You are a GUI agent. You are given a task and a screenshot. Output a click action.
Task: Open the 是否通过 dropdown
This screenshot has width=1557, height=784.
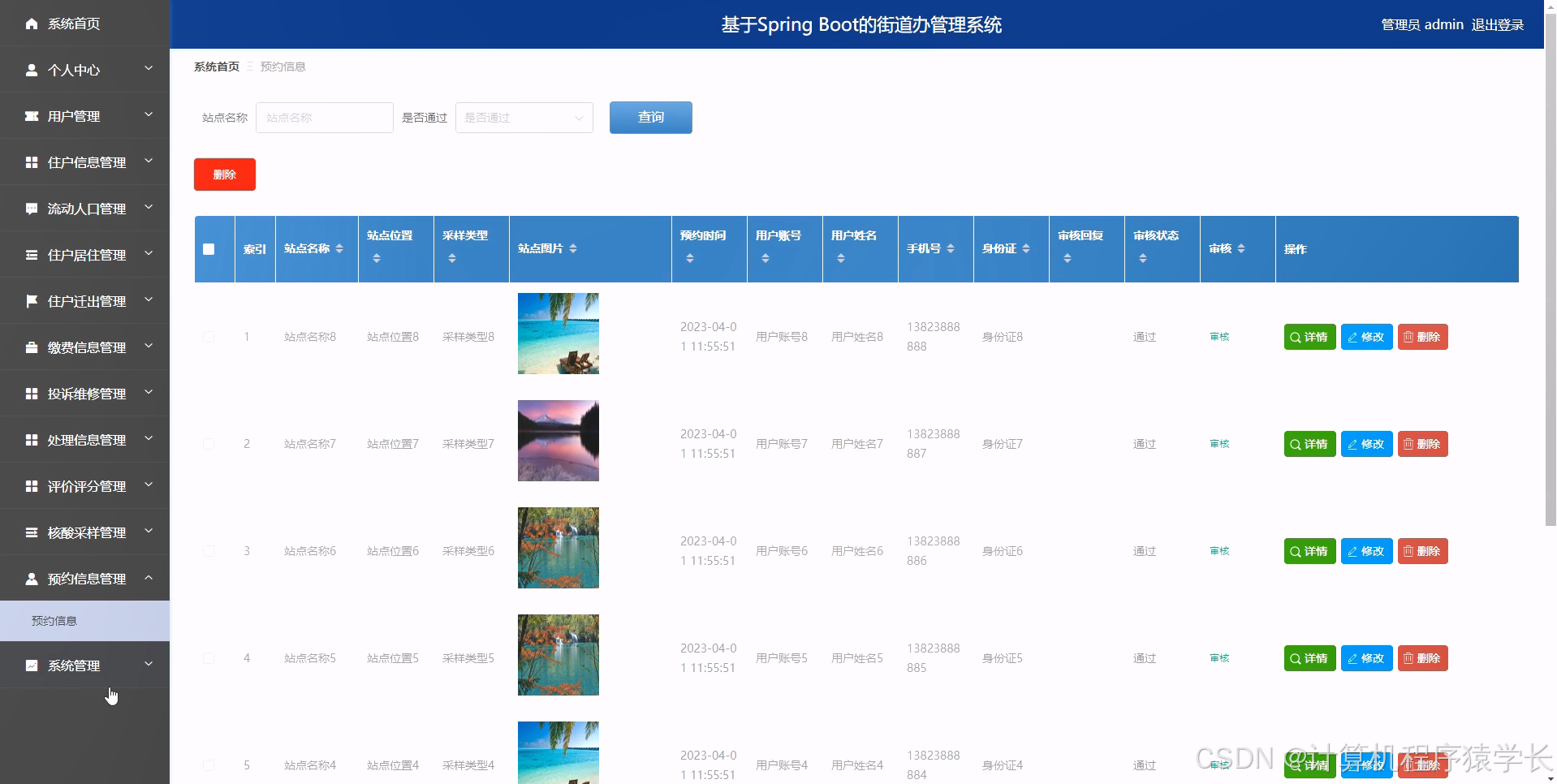pyautogui.click(x=524, y=118)
